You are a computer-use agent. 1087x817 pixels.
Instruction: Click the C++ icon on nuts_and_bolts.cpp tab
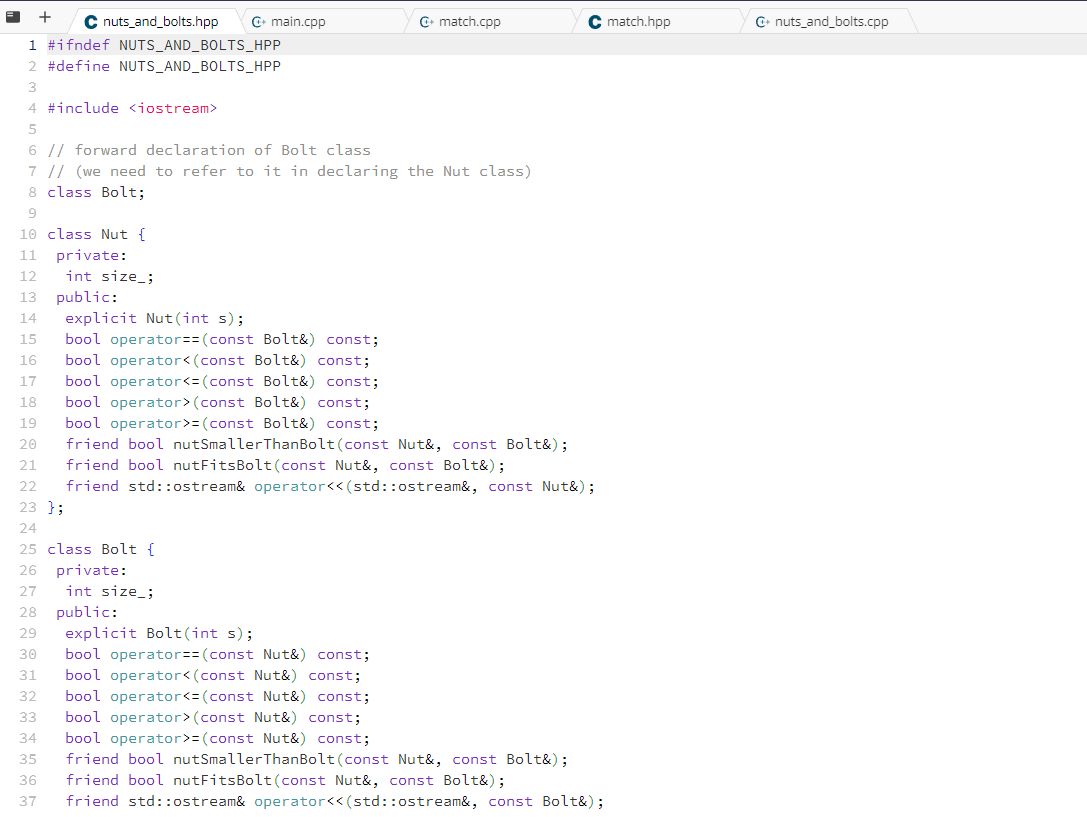(763, 22)
